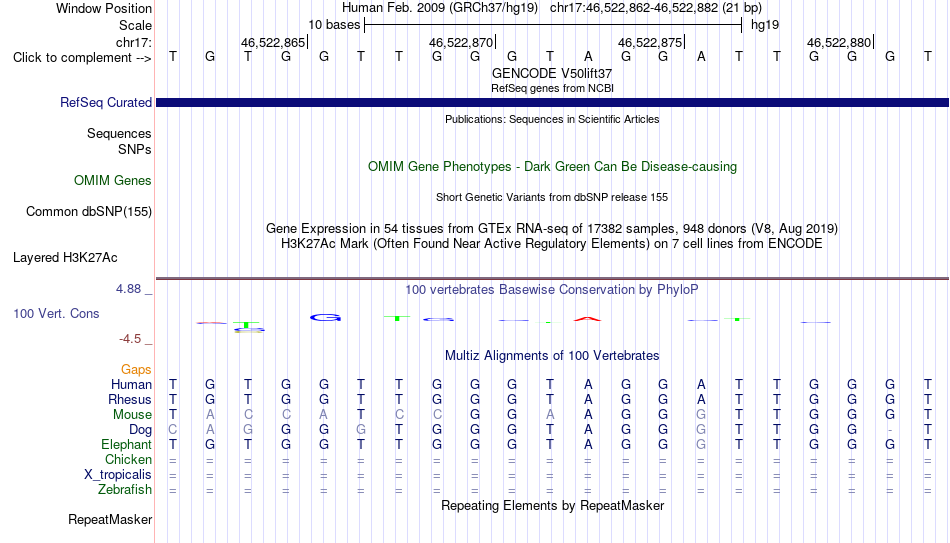This screenshot has width=950, height=543.
Task: Select the X_tropicalis species row label
Action: point(118,475)
